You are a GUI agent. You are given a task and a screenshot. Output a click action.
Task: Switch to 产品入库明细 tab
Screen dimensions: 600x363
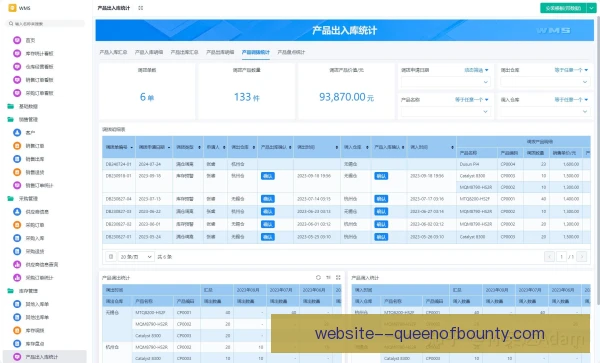pos(149,52)
